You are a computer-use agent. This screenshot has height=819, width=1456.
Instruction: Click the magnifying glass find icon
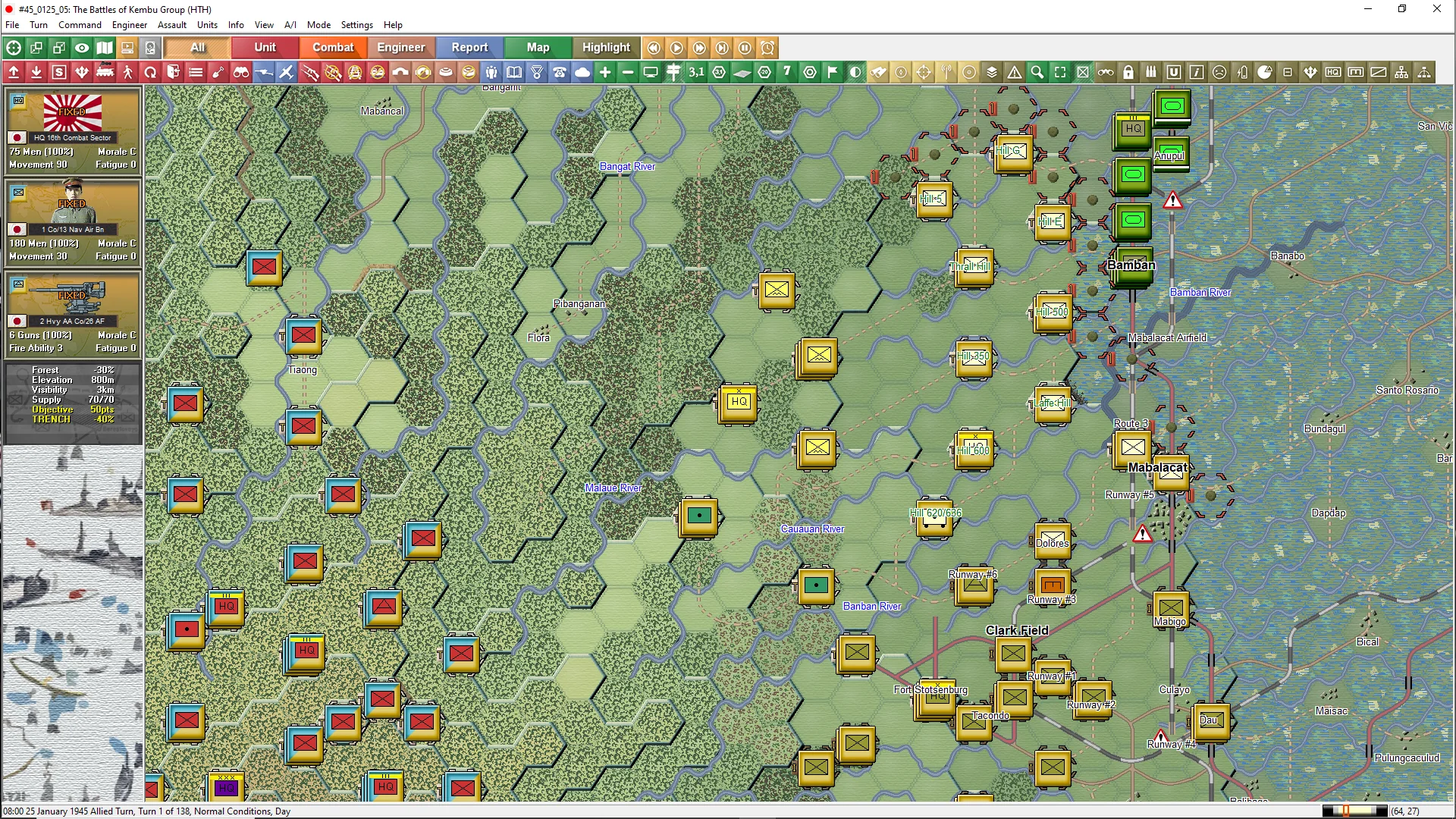[x=1037, y=73]
